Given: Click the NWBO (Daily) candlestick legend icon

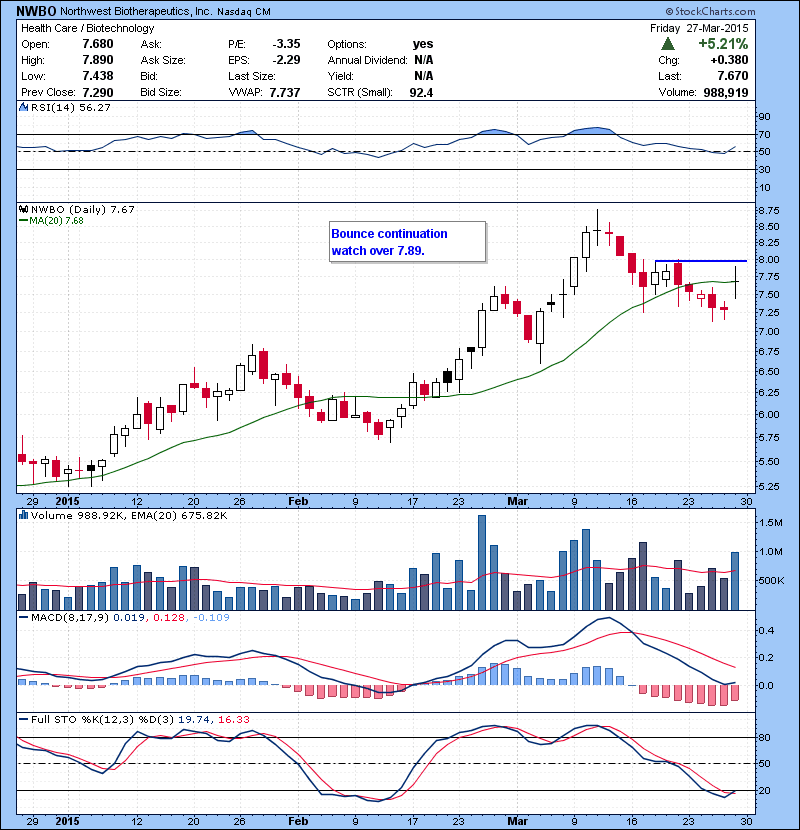Looking at the screenshot, I should point(23,209).
